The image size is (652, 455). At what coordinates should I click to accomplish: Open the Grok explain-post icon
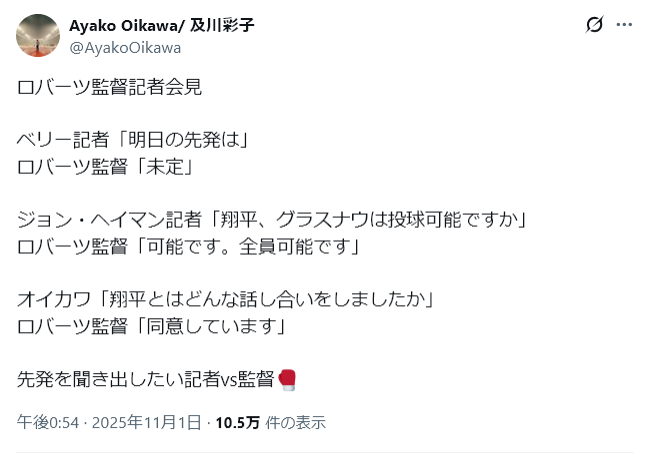click(594, 24)
